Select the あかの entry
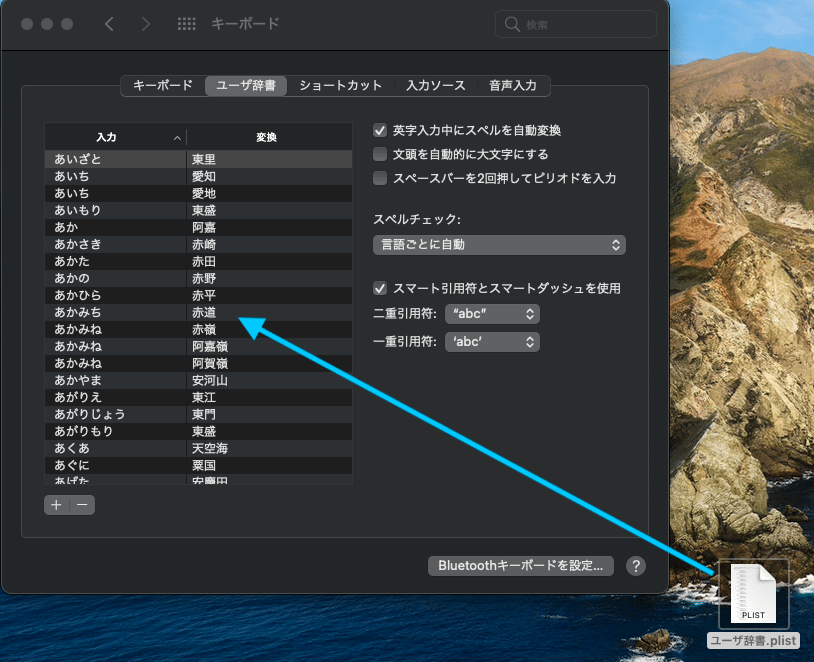The height and width of the screenshot is (662, 814). pos(115,278)
